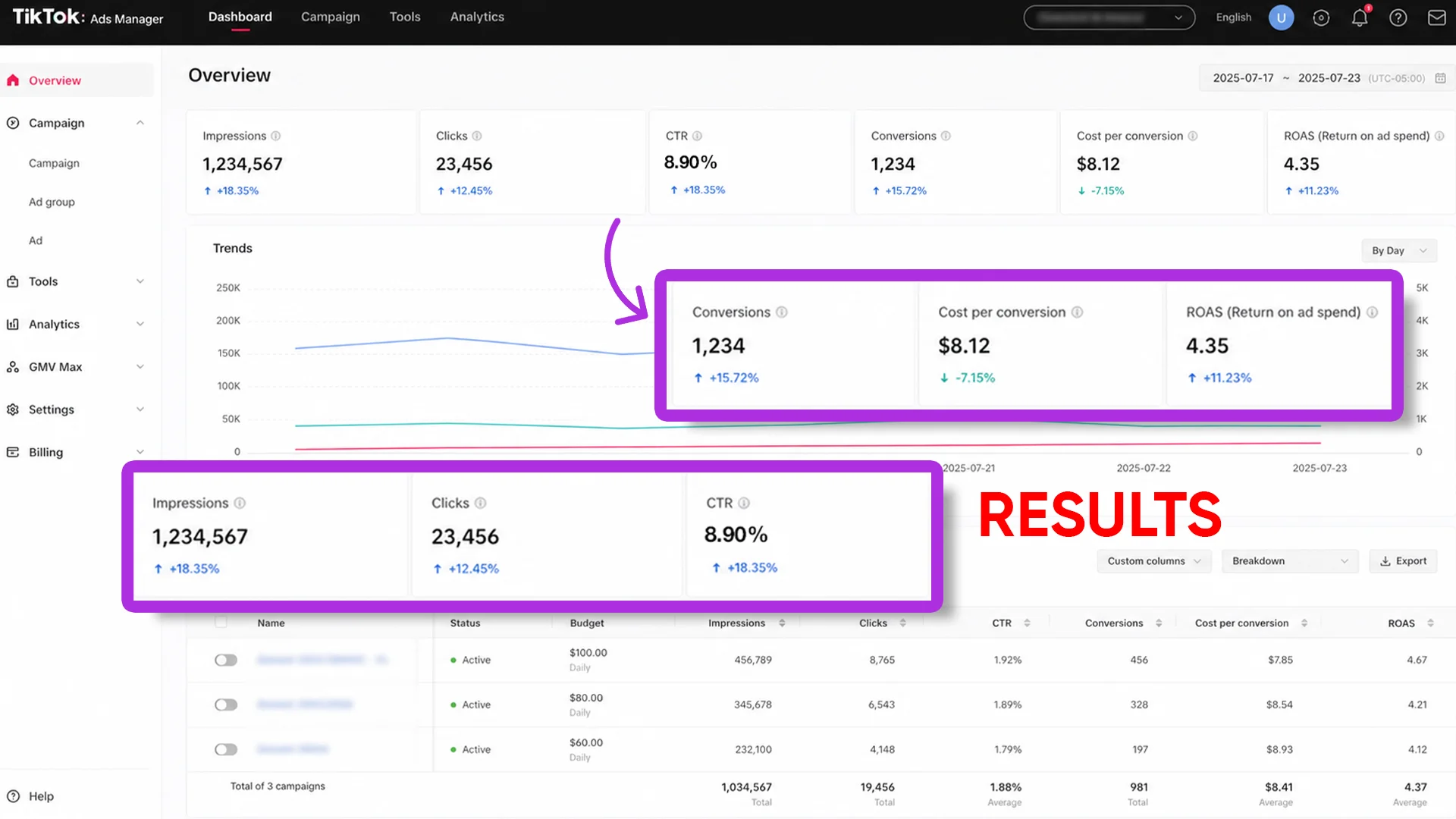Image resolution: width=1456 pixels, height=819 pixels.
Task: Click the English language link
Action: click(x=1234, y=17)
